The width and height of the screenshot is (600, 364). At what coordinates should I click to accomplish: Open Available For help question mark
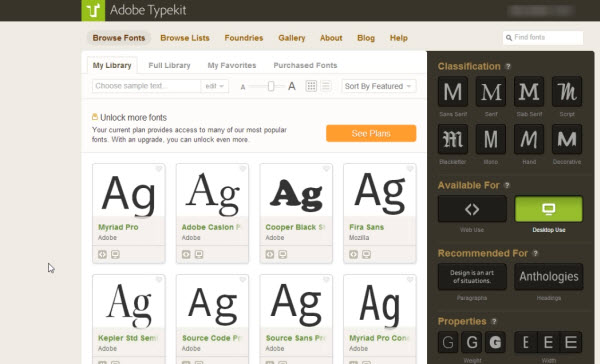click(507, 186)
